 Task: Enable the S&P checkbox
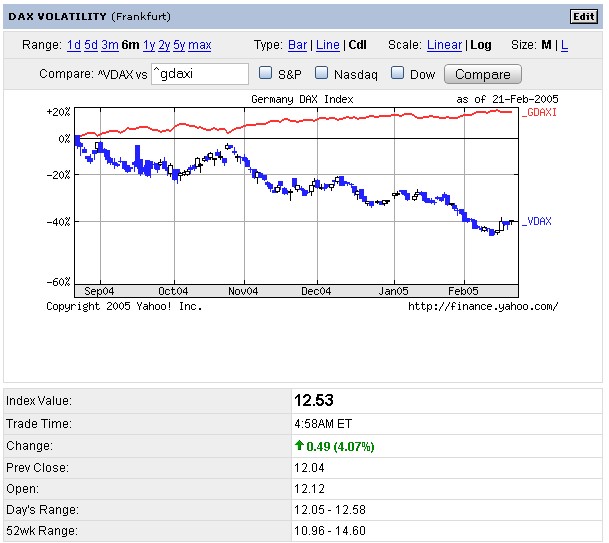(266, 73)
